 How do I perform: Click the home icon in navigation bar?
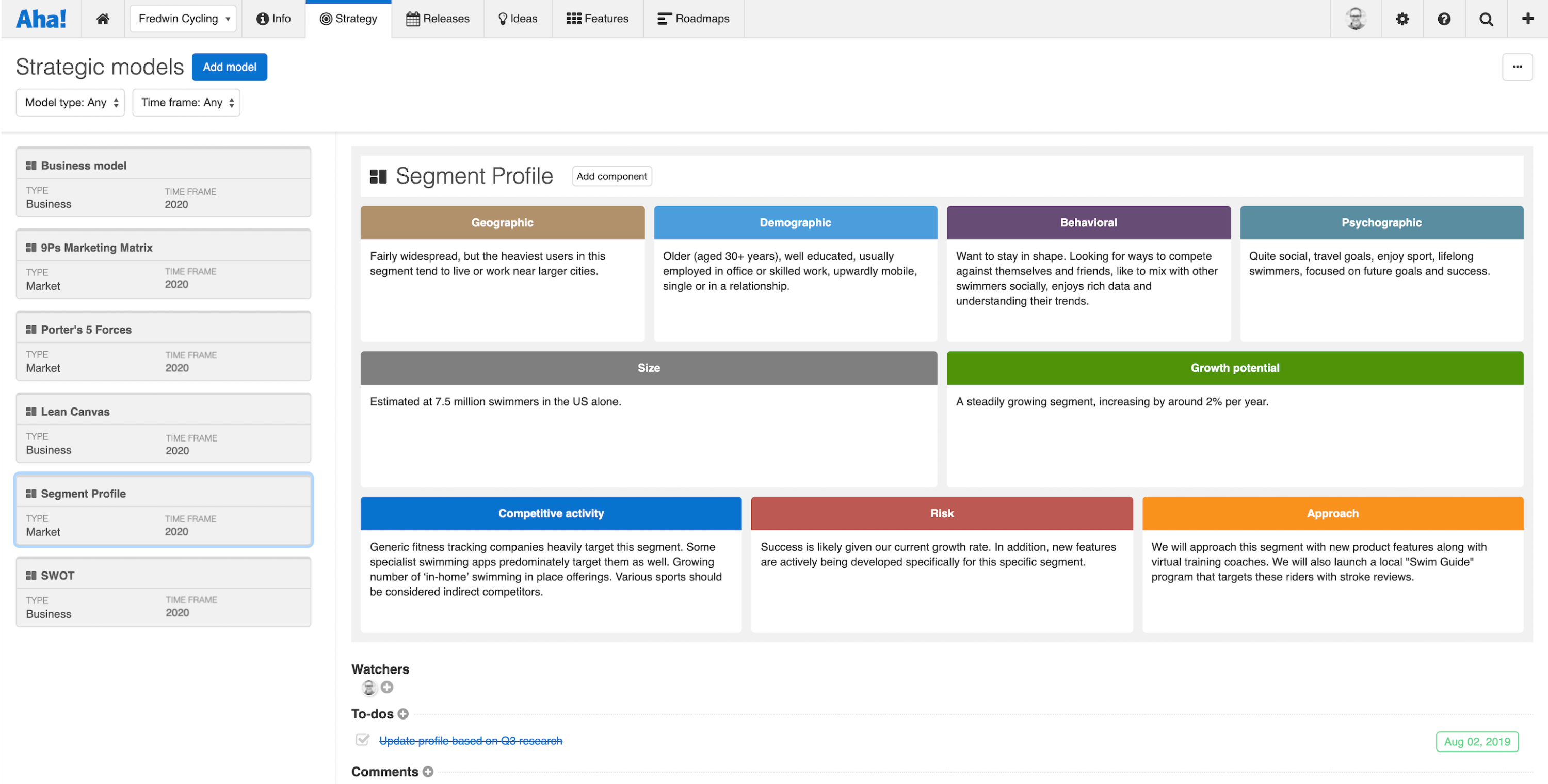pos(103,19)
